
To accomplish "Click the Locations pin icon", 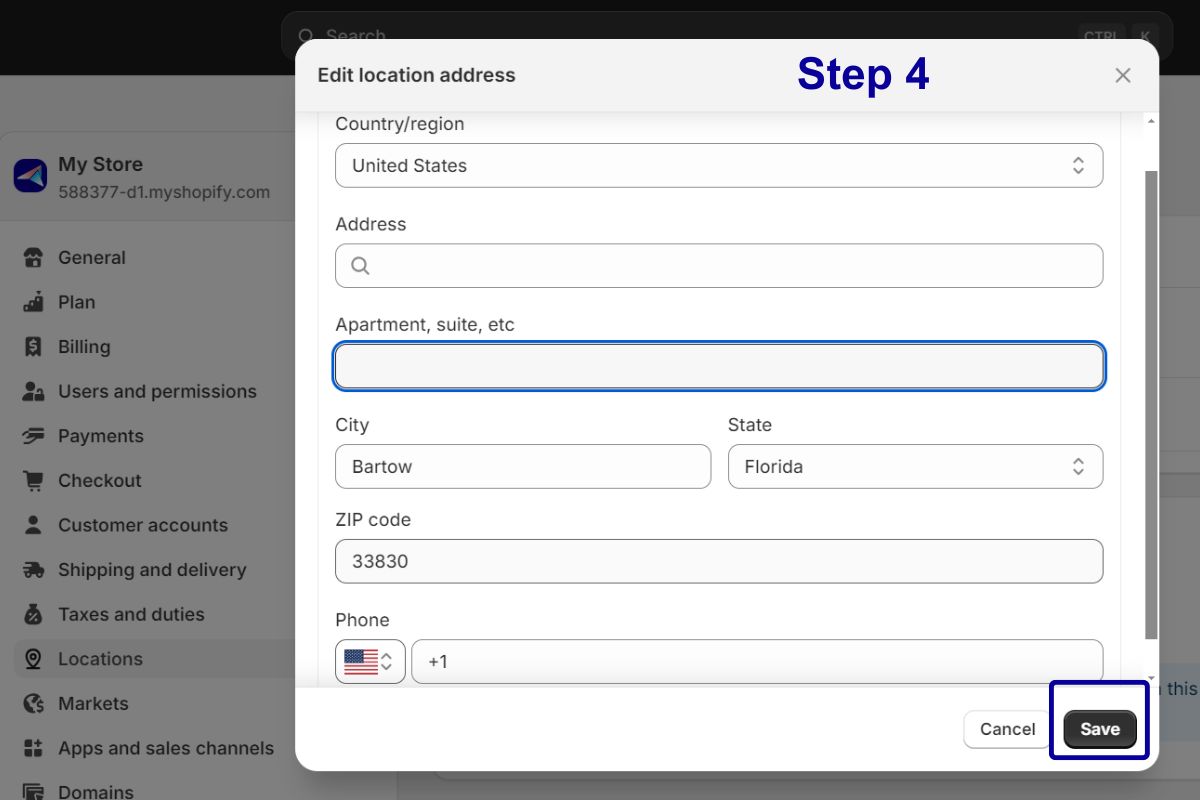I will pos(33,659).
